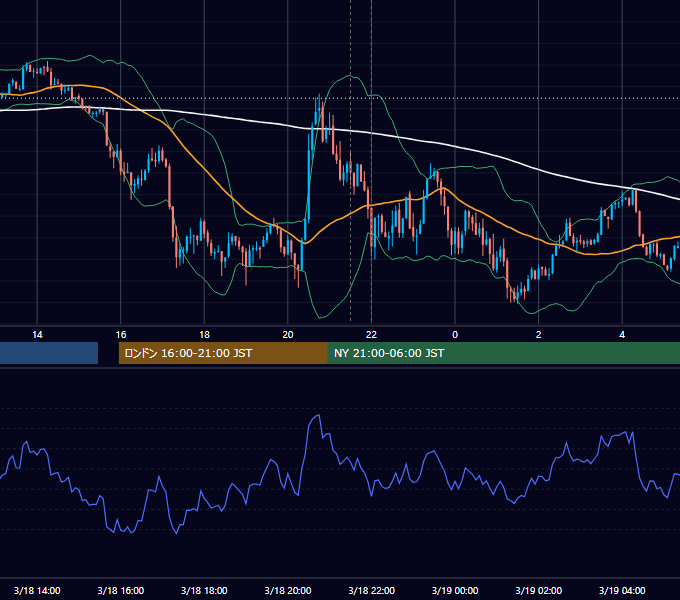
Task: Click hour label 2 on price chart axis
Action: click(539, 335)
